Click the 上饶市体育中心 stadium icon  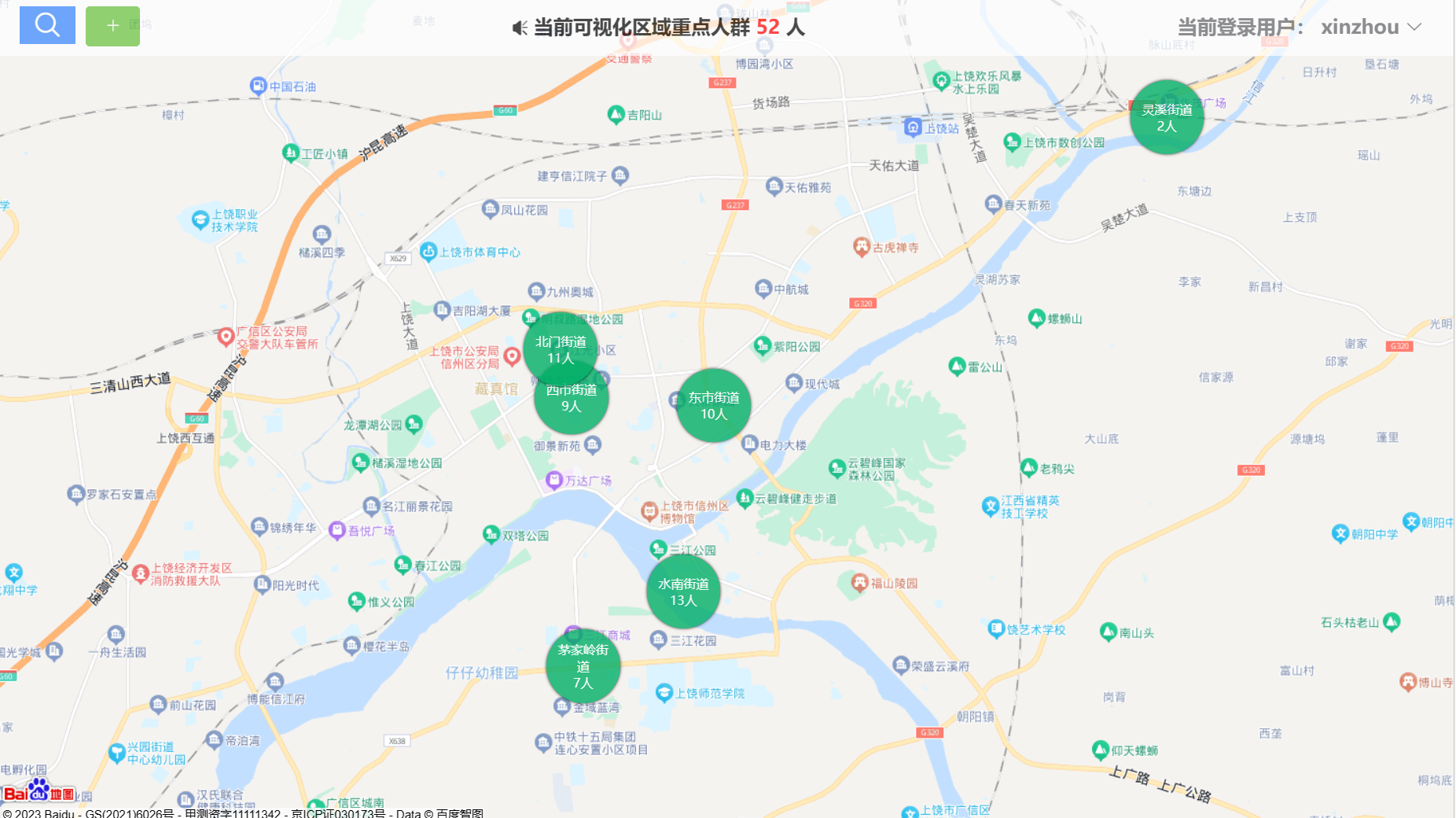pyautogui.click(x=428, y=252)
